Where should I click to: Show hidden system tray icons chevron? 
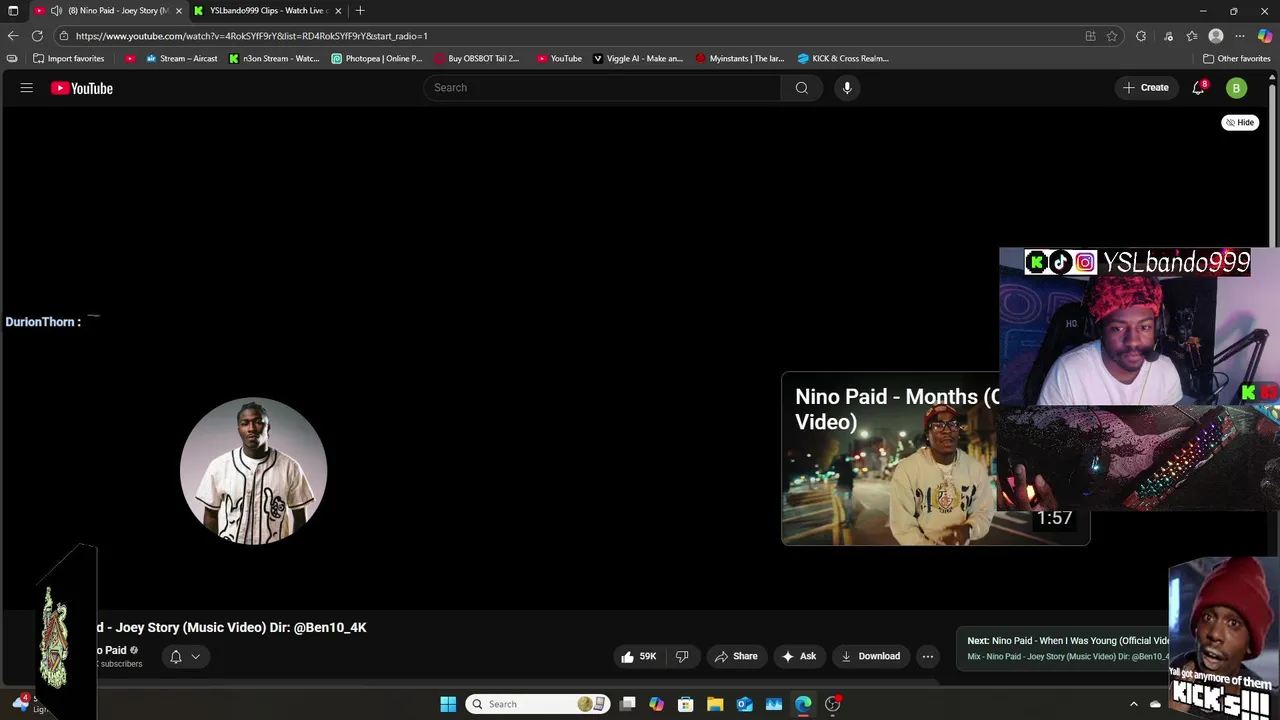click(x=1134, y=704)
